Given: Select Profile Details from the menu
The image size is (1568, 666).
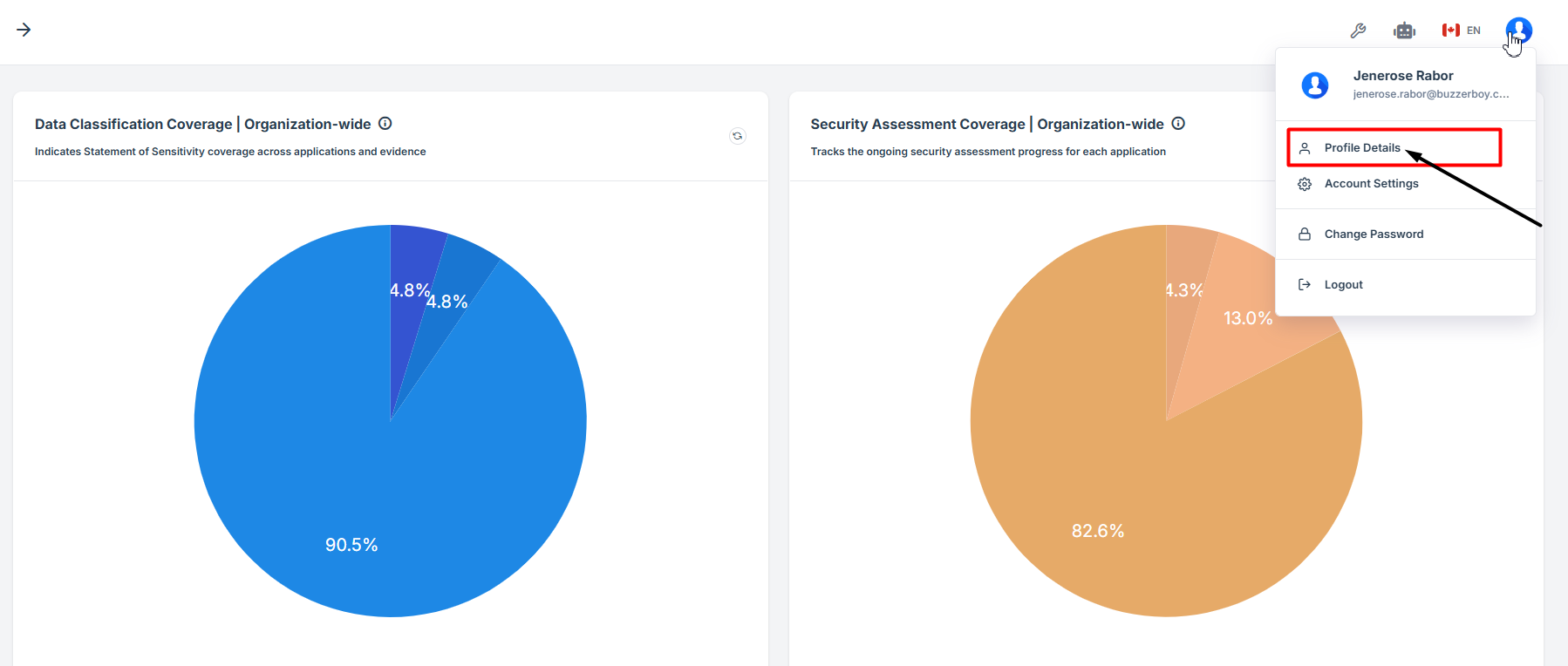Looking at the screenshot, I should tap(1361, 148).
